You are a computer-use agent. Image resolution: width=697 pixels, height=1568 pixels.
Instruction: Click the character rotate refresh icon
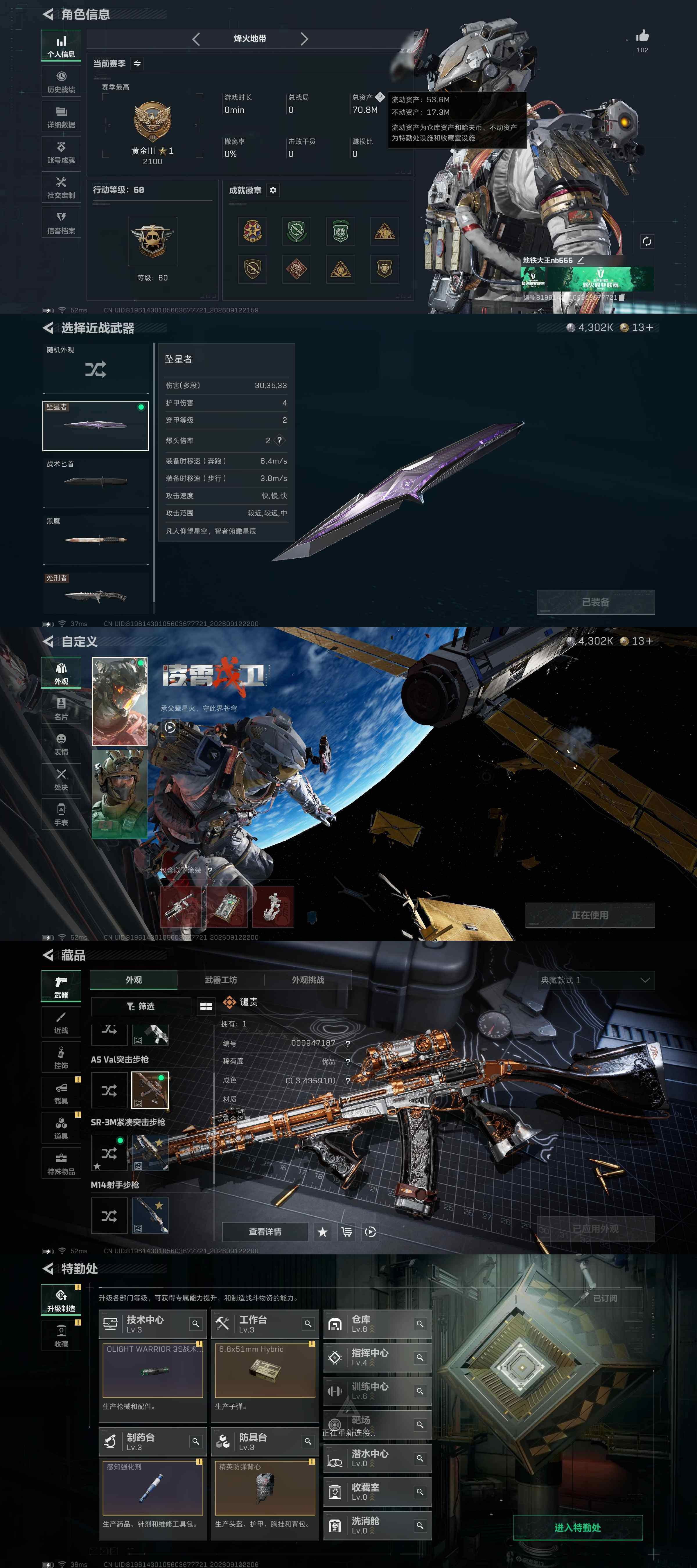(x=646, y=242)
